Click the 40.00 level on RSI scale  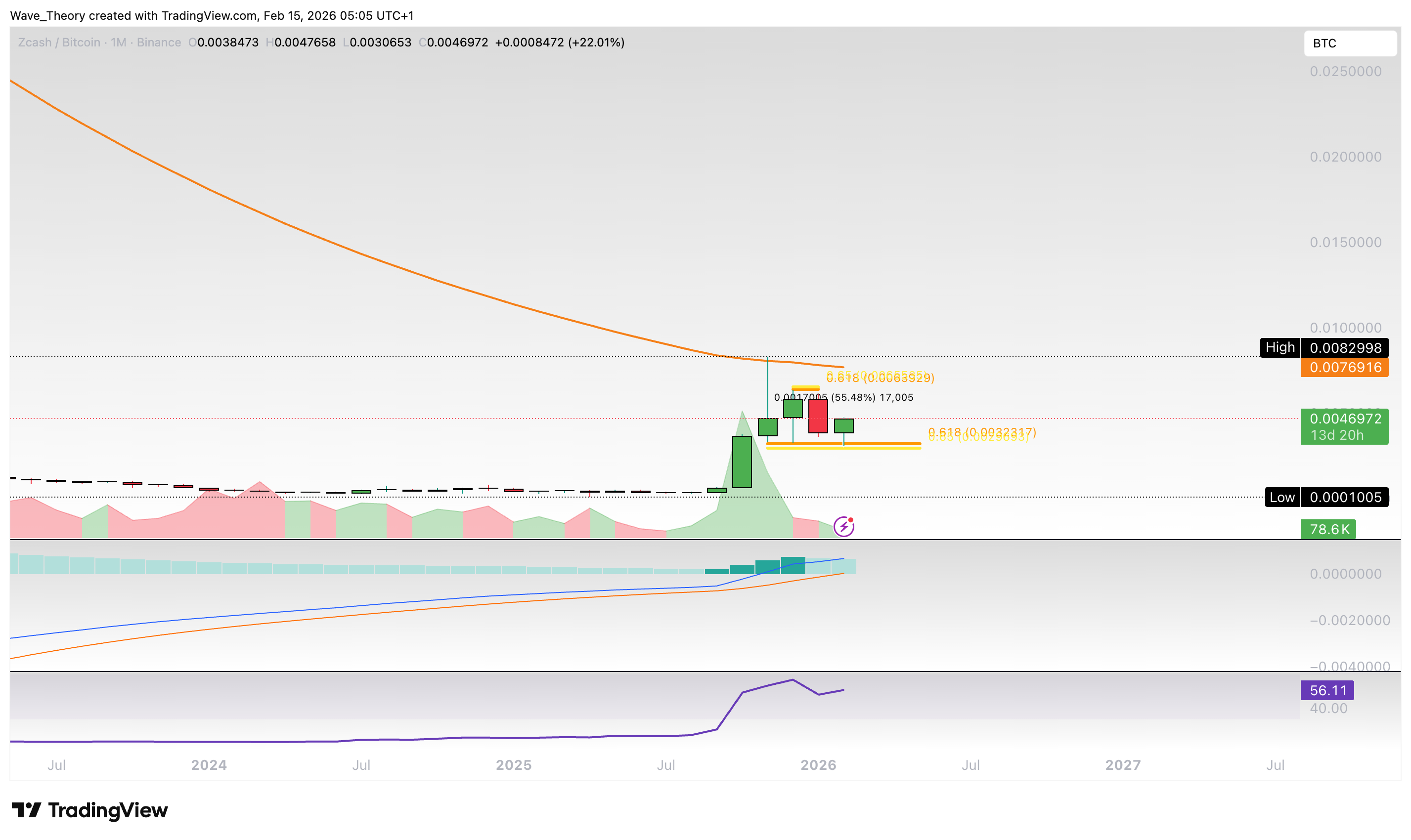click(x=1328, y=708)
